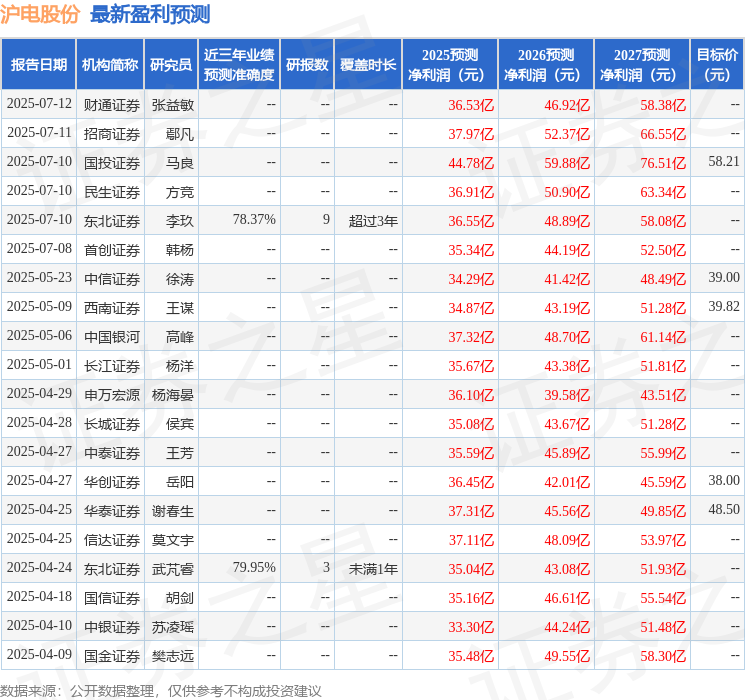Click the 33.30亿 2025 profit value
Screen dimensions: 745x700
tap(471, 627)
